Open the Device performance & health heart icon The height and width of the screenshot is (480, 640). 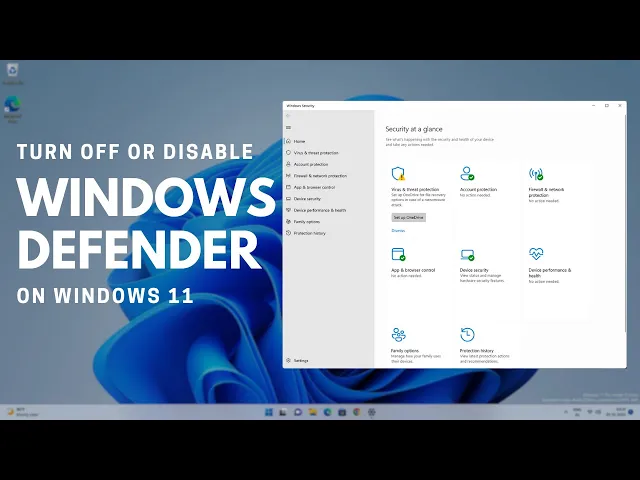coord(536,253)
